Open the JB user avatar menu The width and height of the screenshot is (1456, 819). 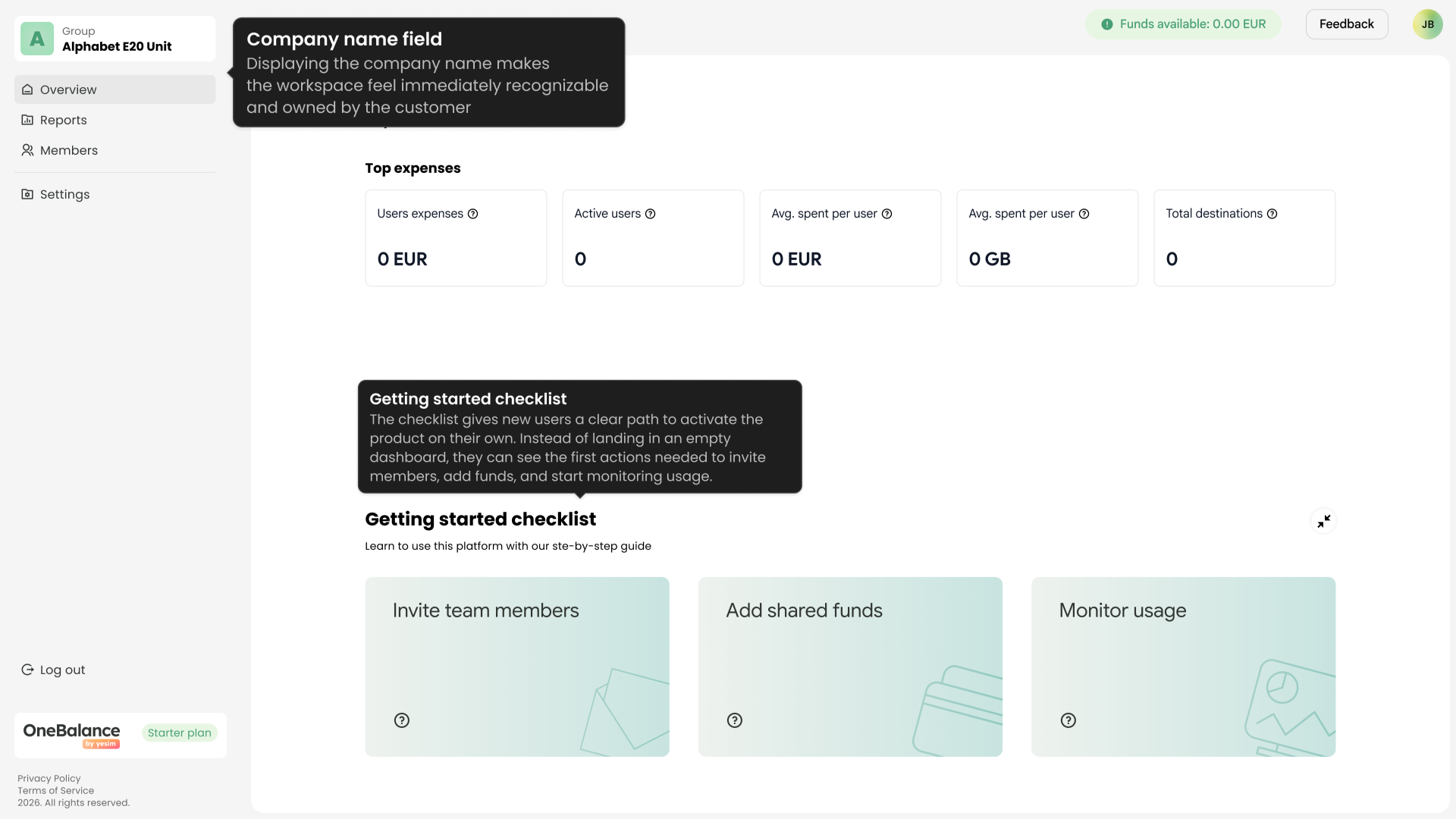pos(1427,24)
